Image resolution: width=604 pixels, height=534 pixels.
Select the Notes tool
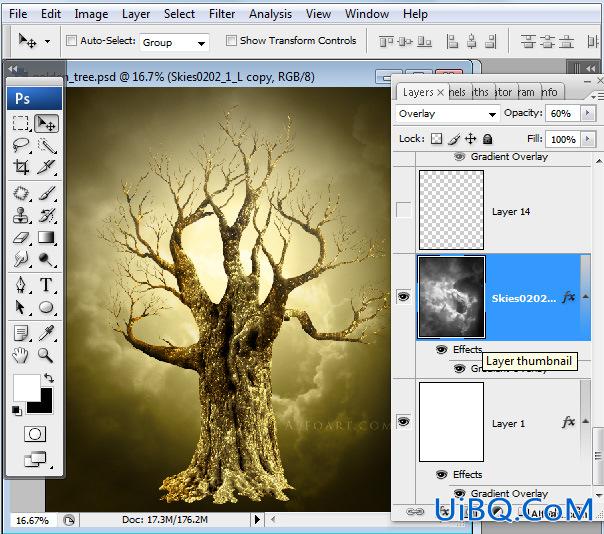coord(20,333)
